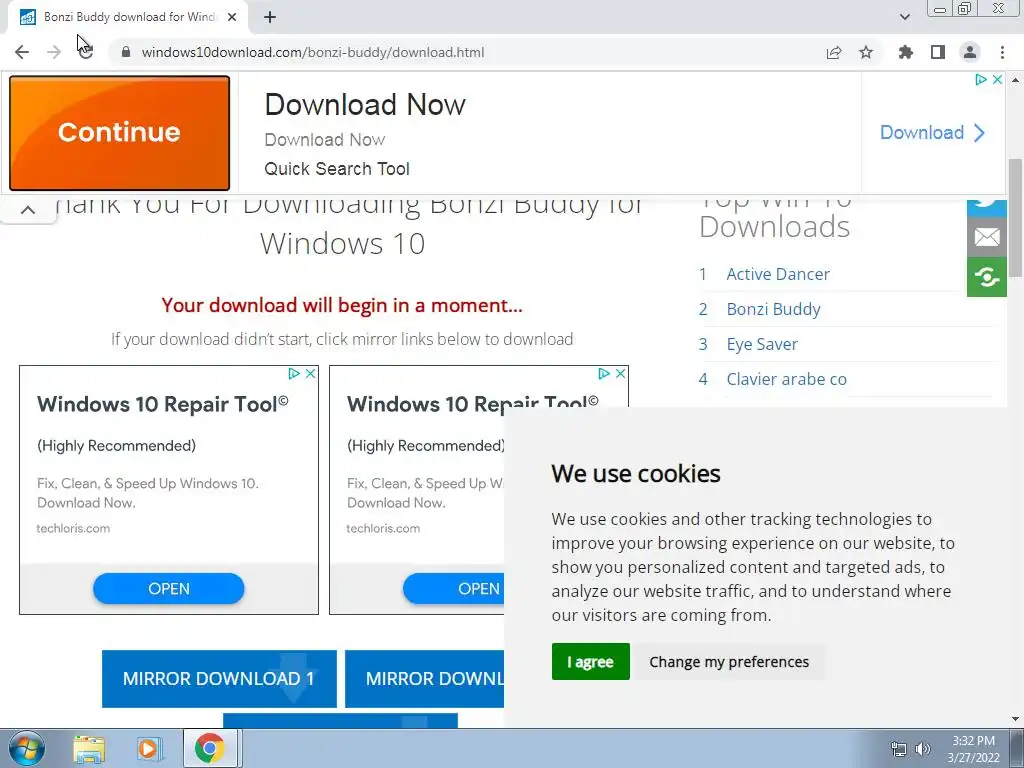This screenshot has width=1024, height=768.
Task: Click the page vertical scrollbar thumb
Action: coord(1015,217)
